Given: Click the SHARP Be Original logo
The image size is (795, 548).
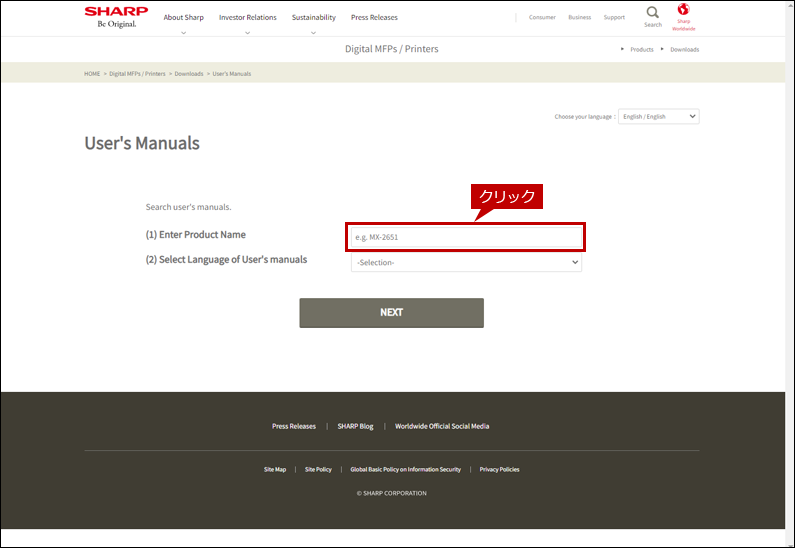Looking at the screenshot, I should click(x=116, y=17).
